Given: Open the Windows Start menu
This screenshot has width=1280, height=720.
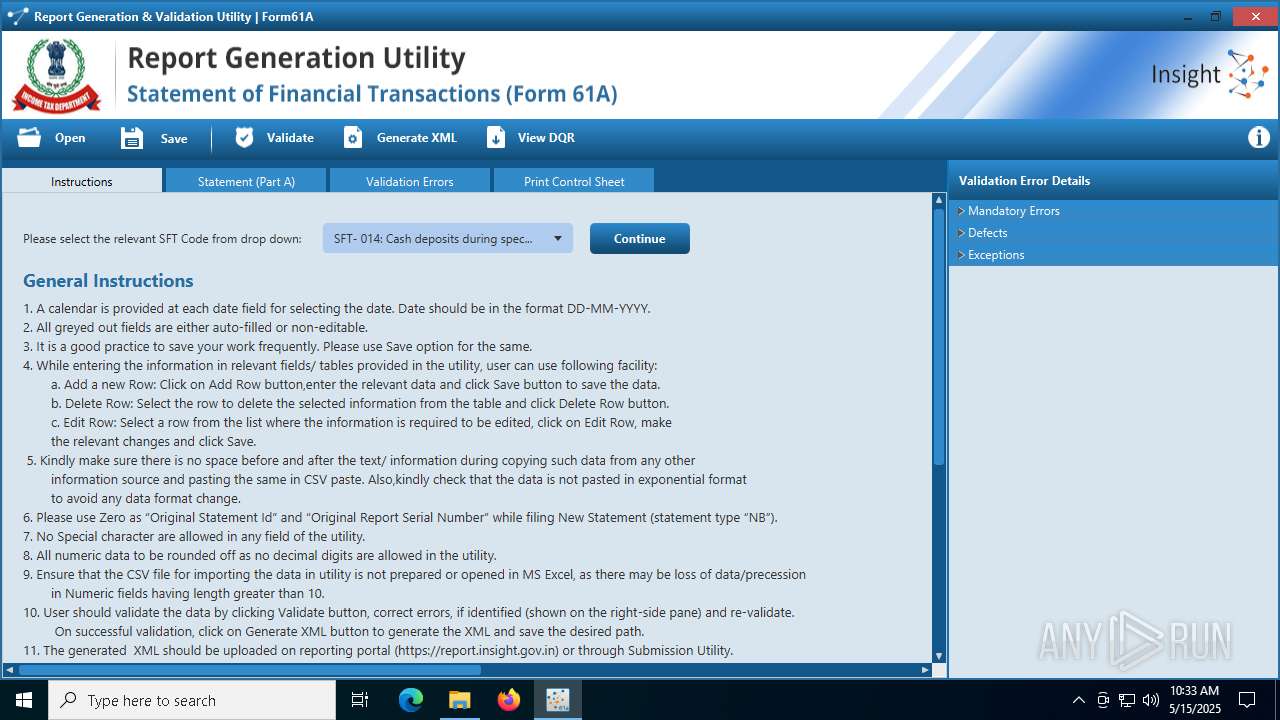Looking at the screenshot, I should (x=23, y=700).
